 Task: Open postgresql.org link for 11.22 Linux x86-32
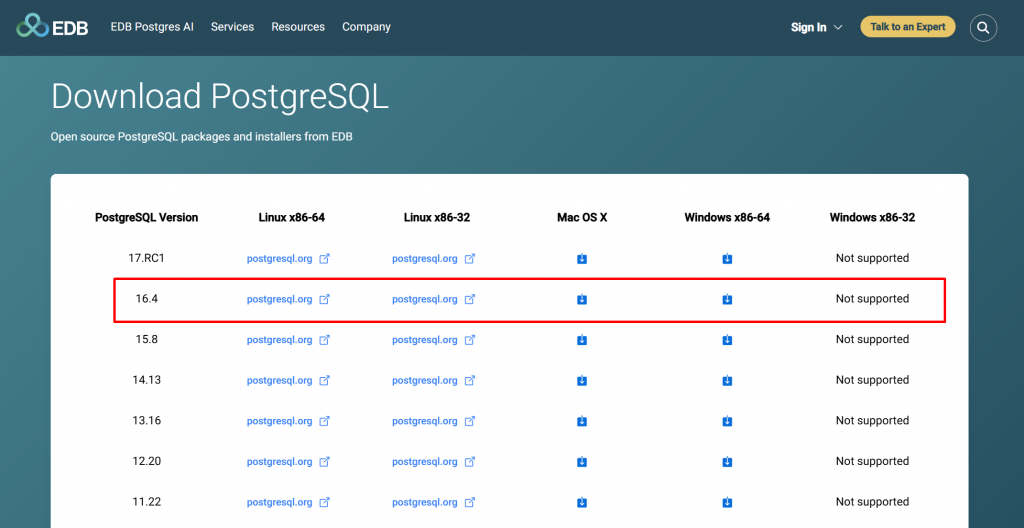pos(424,503)
